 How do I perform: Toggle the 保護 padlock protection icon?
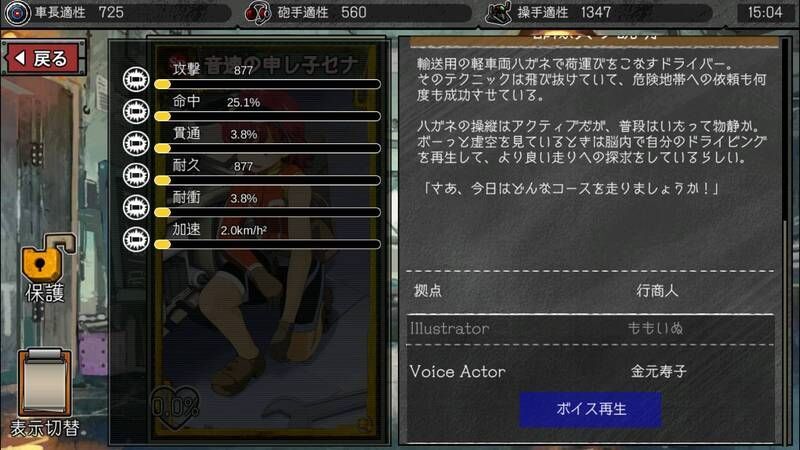click(47, 260)
